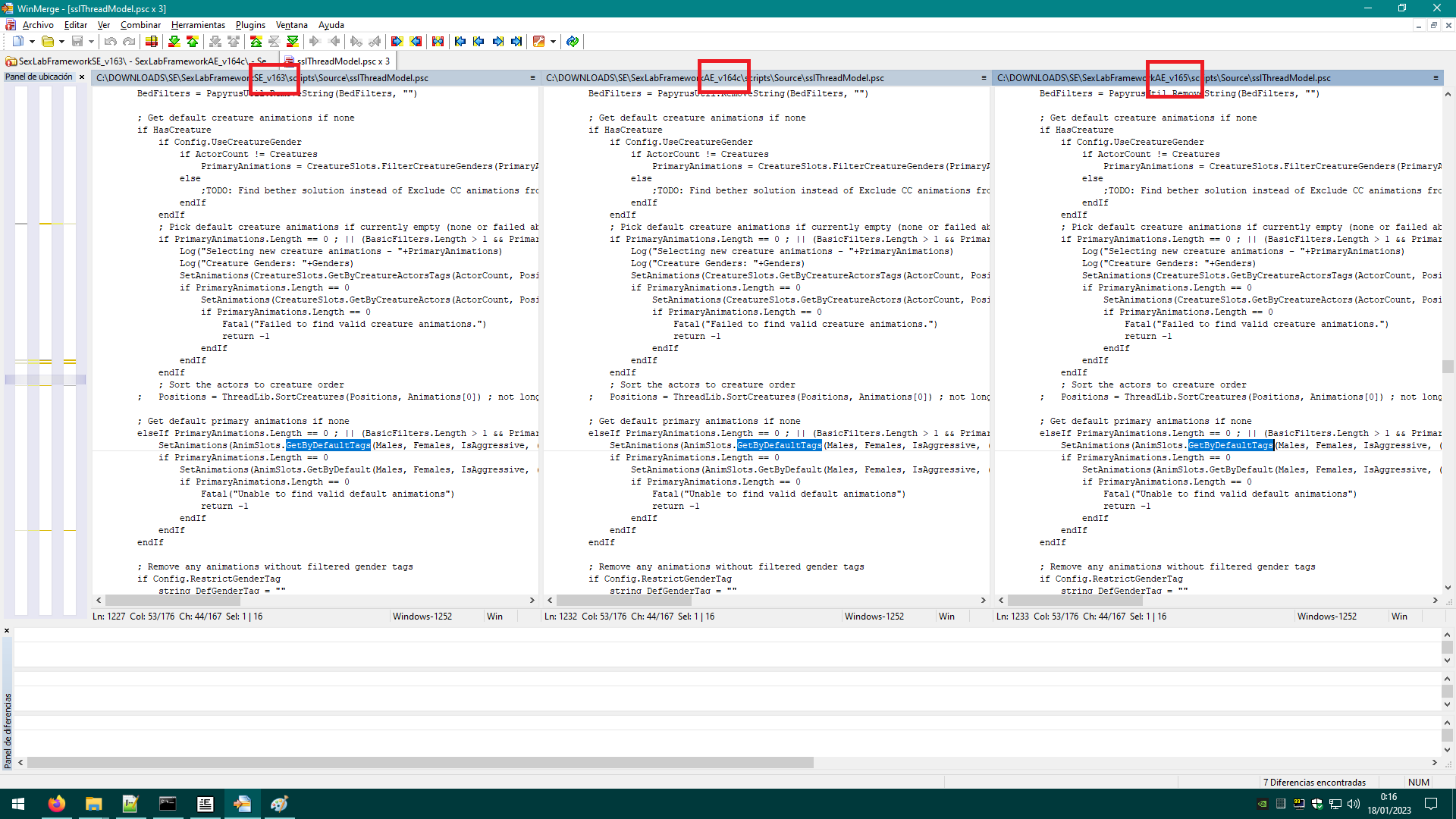Screen dimensions: 1456x819
Task: Click the Copy all to right icon
Action: coord(397,42)
